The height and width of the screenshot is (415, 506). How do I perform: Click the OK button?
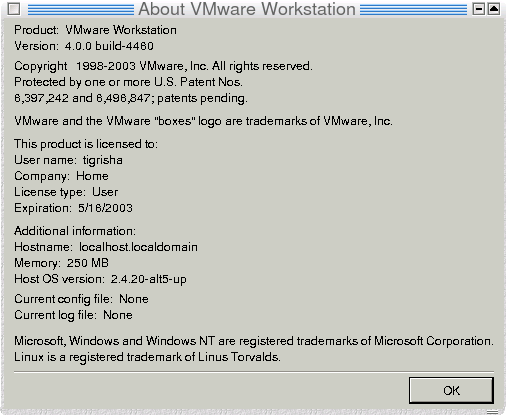pyautogui.click(x=451, y=390)
